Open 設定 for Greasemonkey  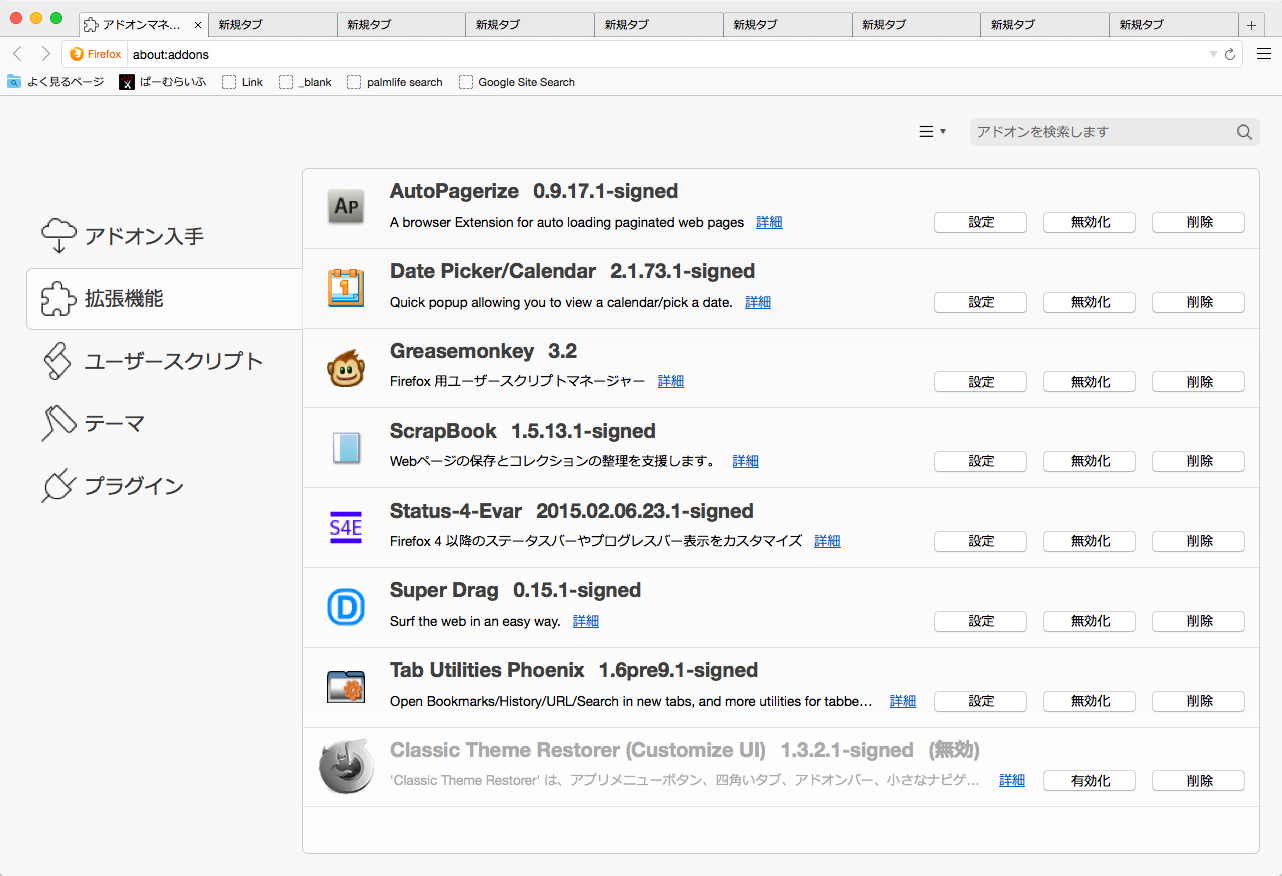(980, 381)
